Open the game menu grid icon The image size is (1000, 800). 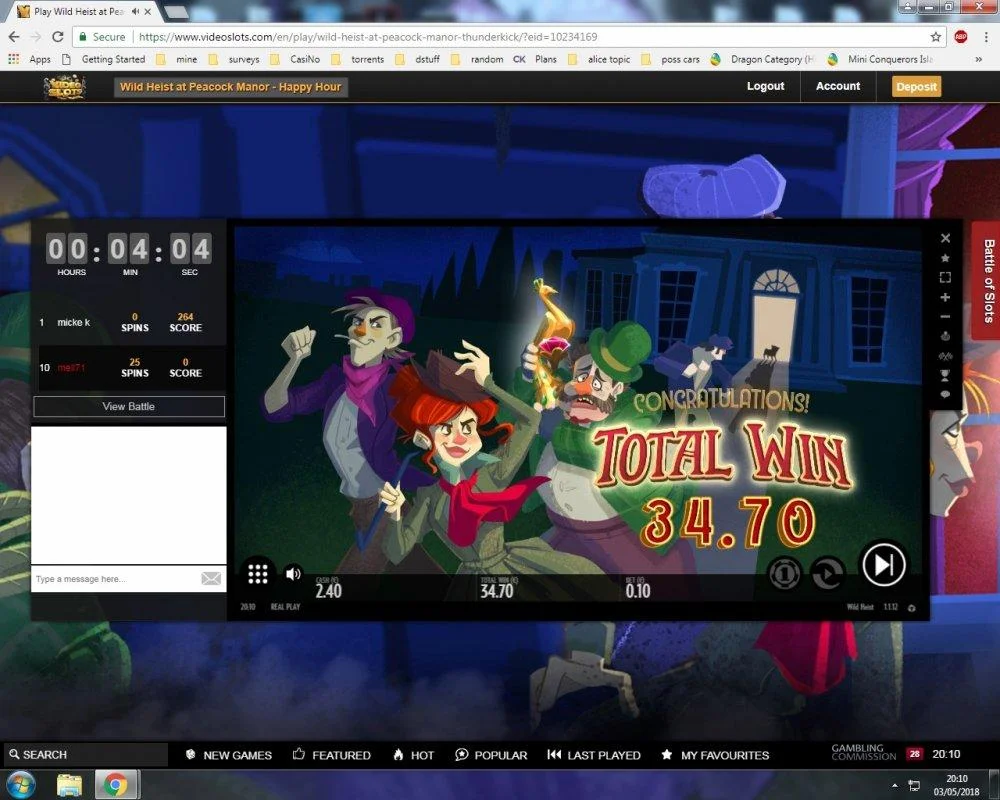(x=258, y=574)
